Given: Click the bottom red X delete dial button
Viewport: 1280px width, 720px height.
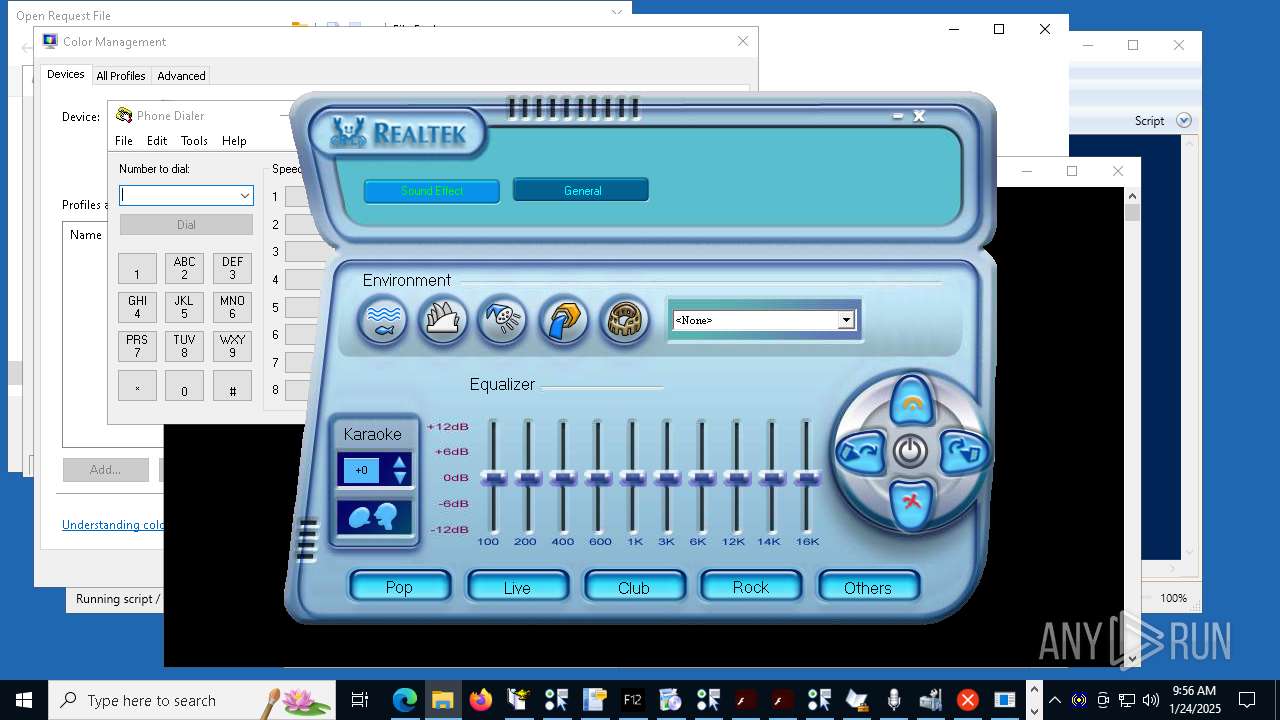Looking at the screenshot, I should point(911,502).
